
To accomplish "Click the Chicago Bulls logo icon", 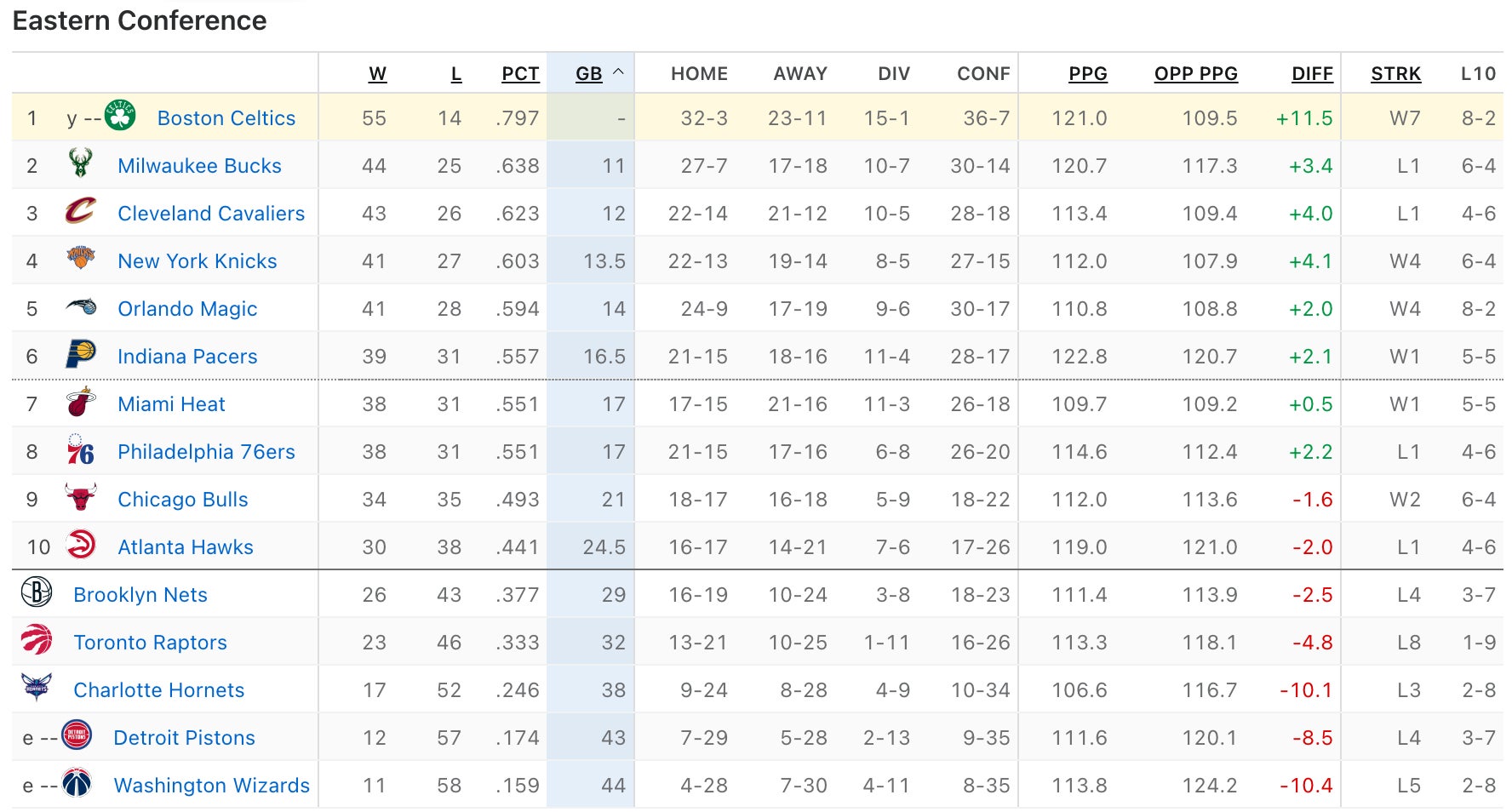I will click(81, 497).
